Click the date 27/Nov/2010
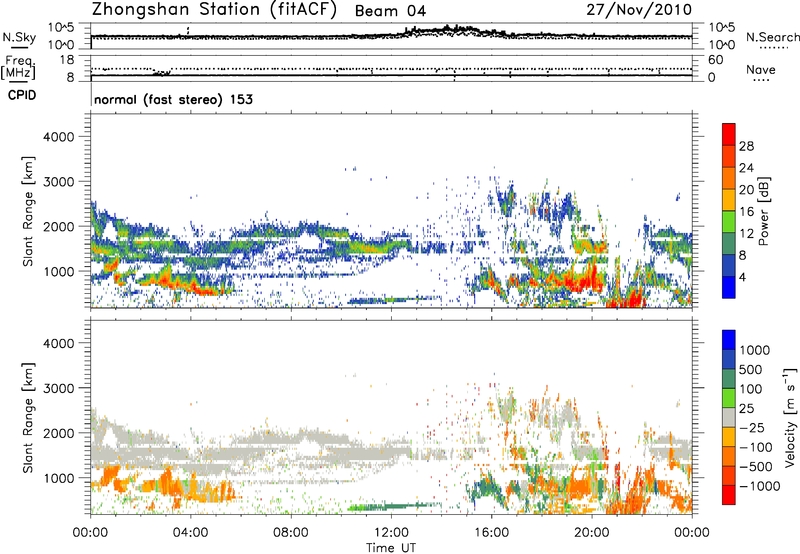This screenshot has height=554, width=800. click(639, 10)
